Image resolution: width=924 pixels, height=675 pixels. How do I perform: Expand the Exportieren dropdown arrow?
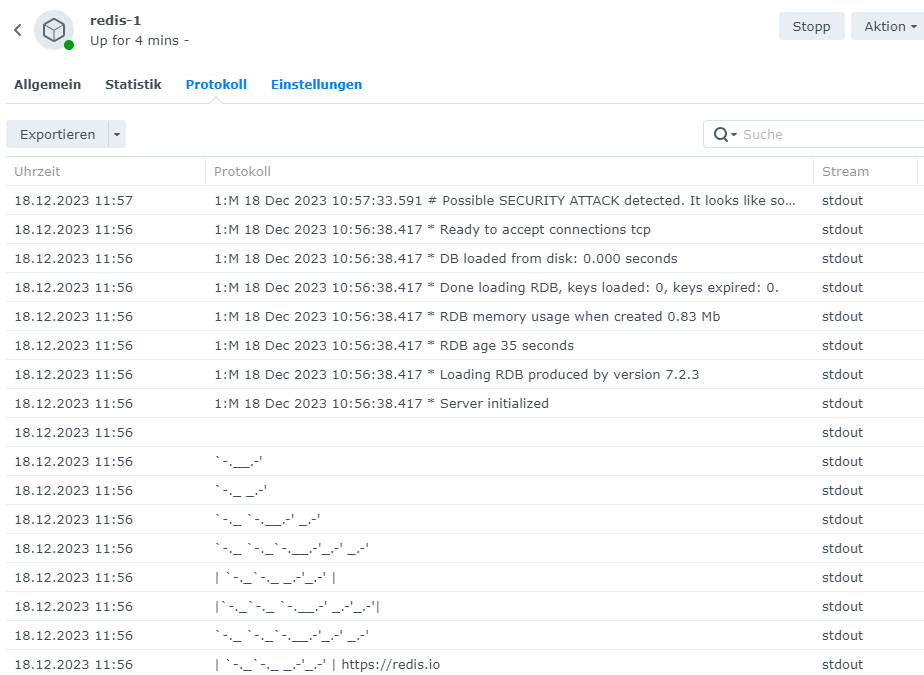coord(116,135)
